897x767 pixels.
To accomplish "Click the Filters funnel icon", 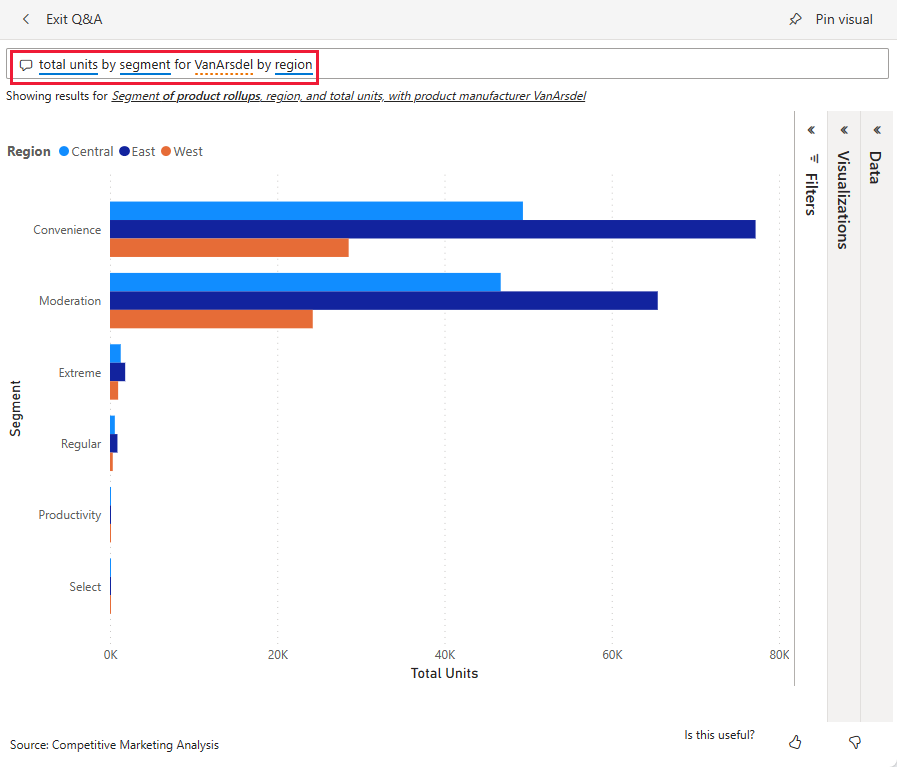I will (x=812, y=157).
